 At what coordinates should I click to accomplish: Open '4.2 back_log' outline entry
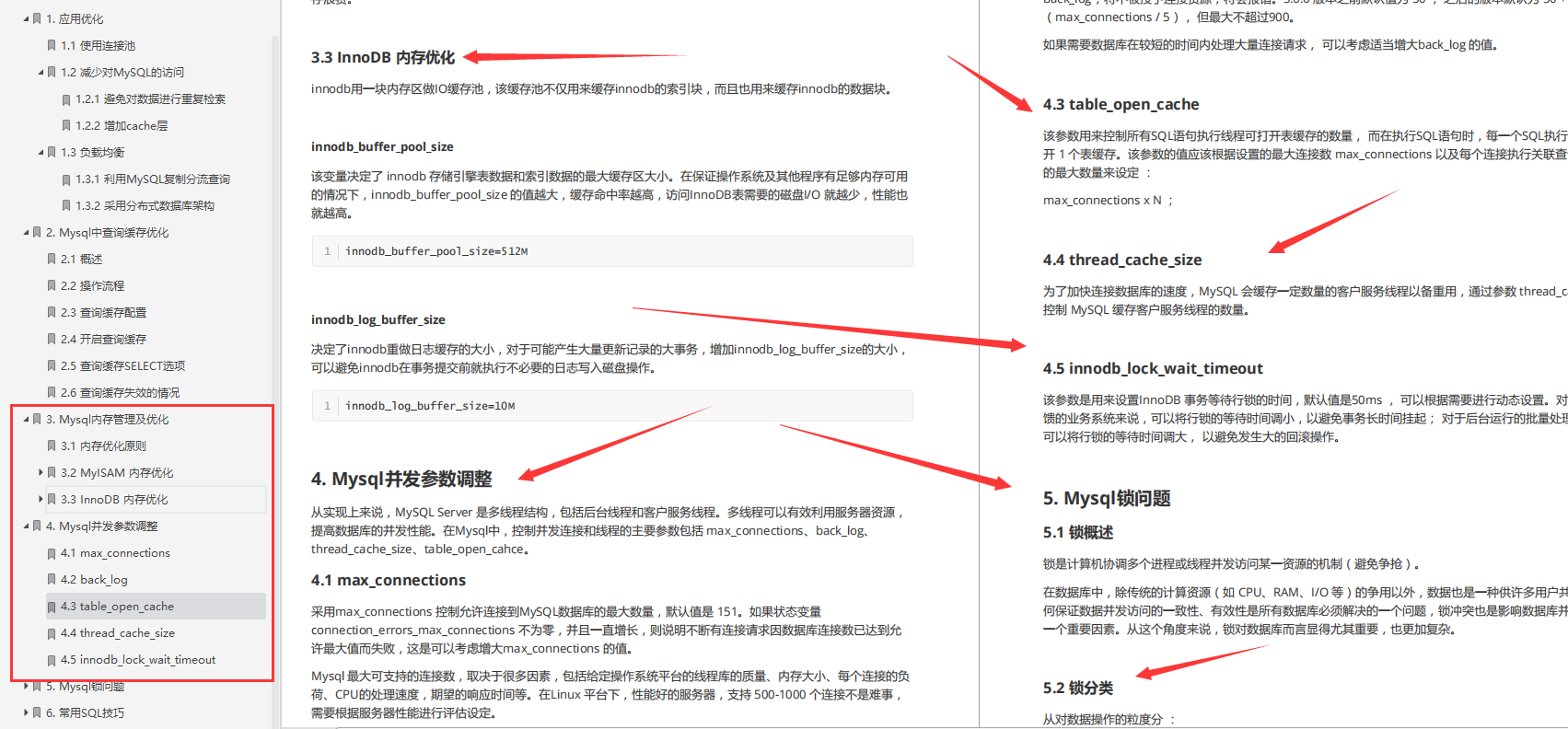[94, 579]
